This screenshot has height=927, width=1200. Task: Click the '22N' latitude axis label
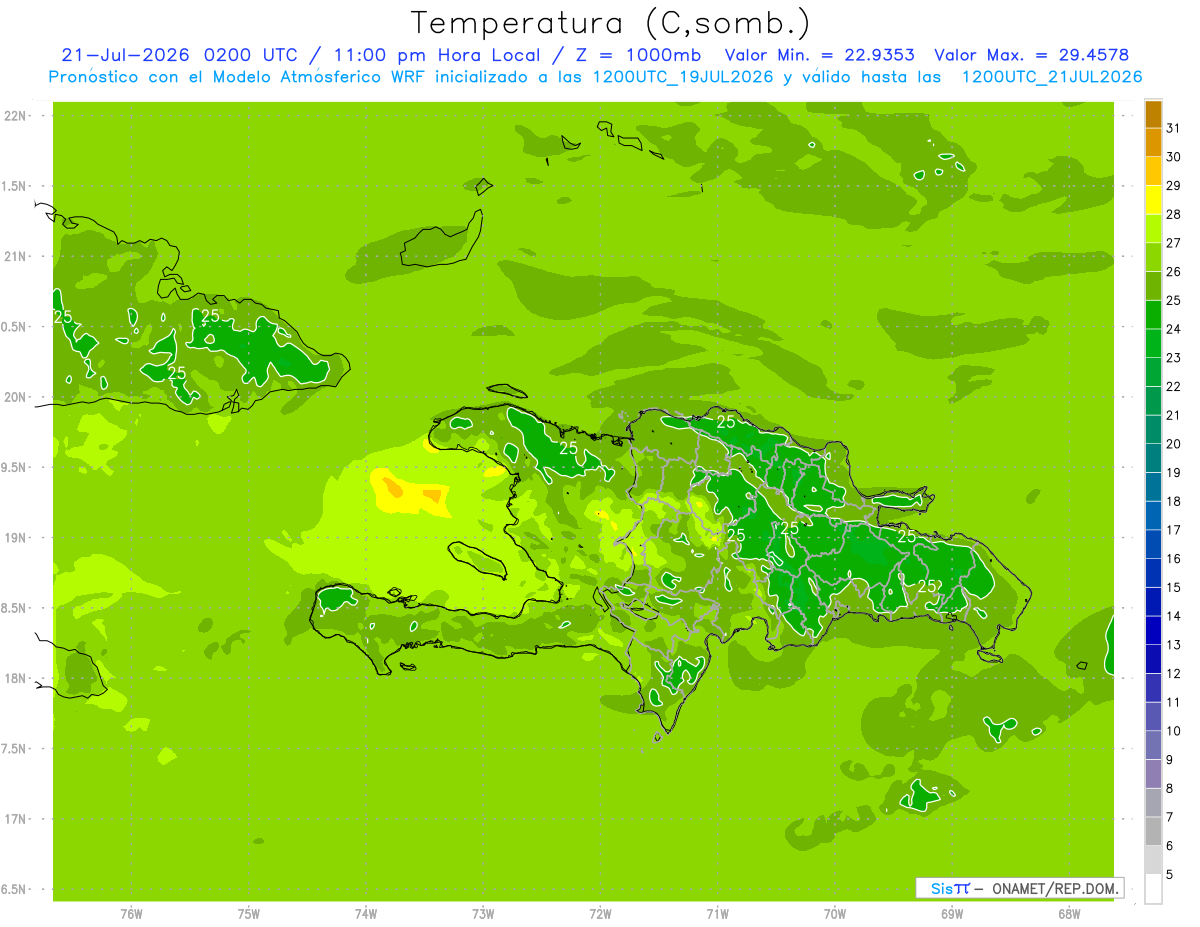pyautogui.click(x=15, y=116)
